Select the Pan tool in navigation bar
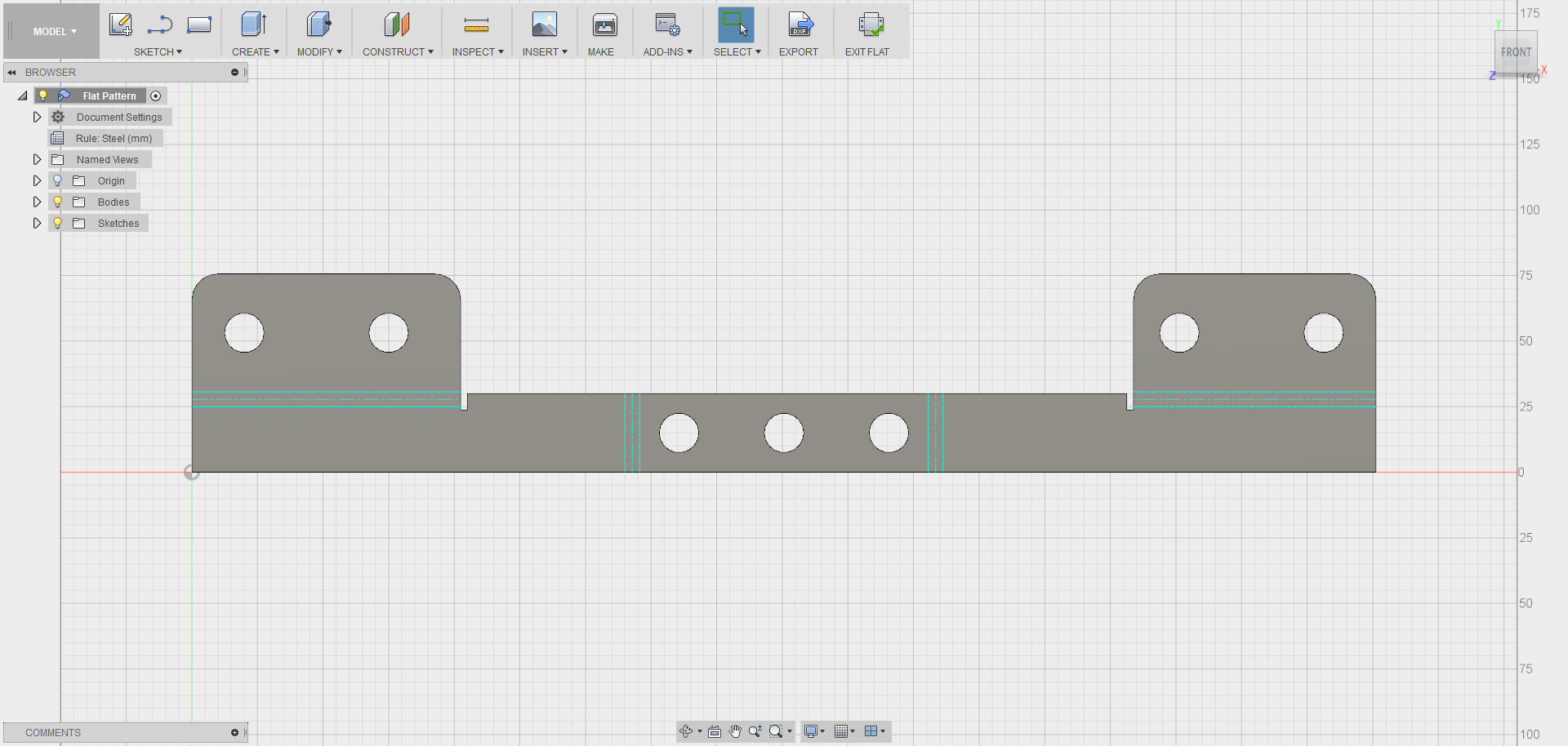 [x=734, y=731]
